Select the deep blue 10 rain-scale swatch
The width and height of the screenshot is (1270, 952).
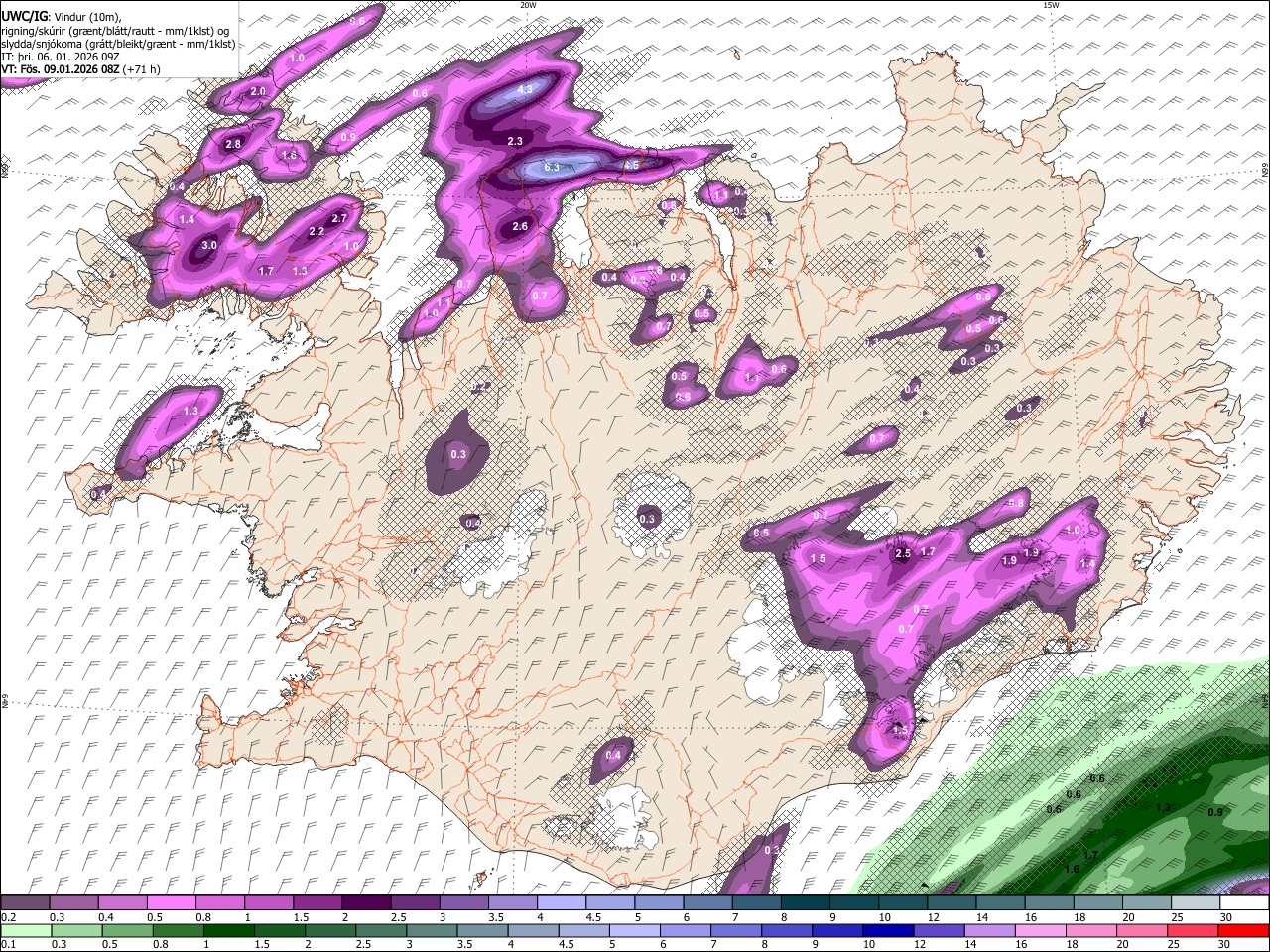pos(889,931)
